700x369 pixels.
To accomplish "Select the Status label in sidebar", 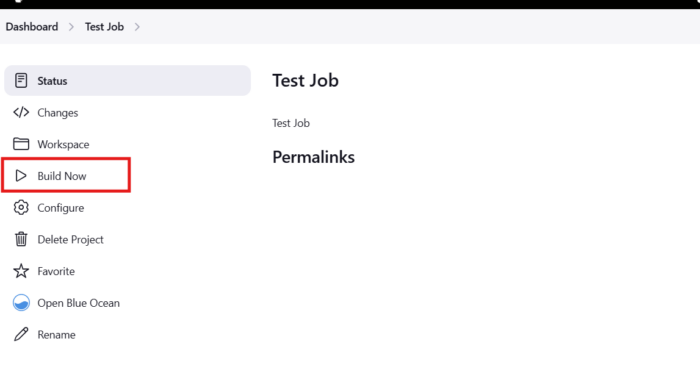I will tap(52, 81).
